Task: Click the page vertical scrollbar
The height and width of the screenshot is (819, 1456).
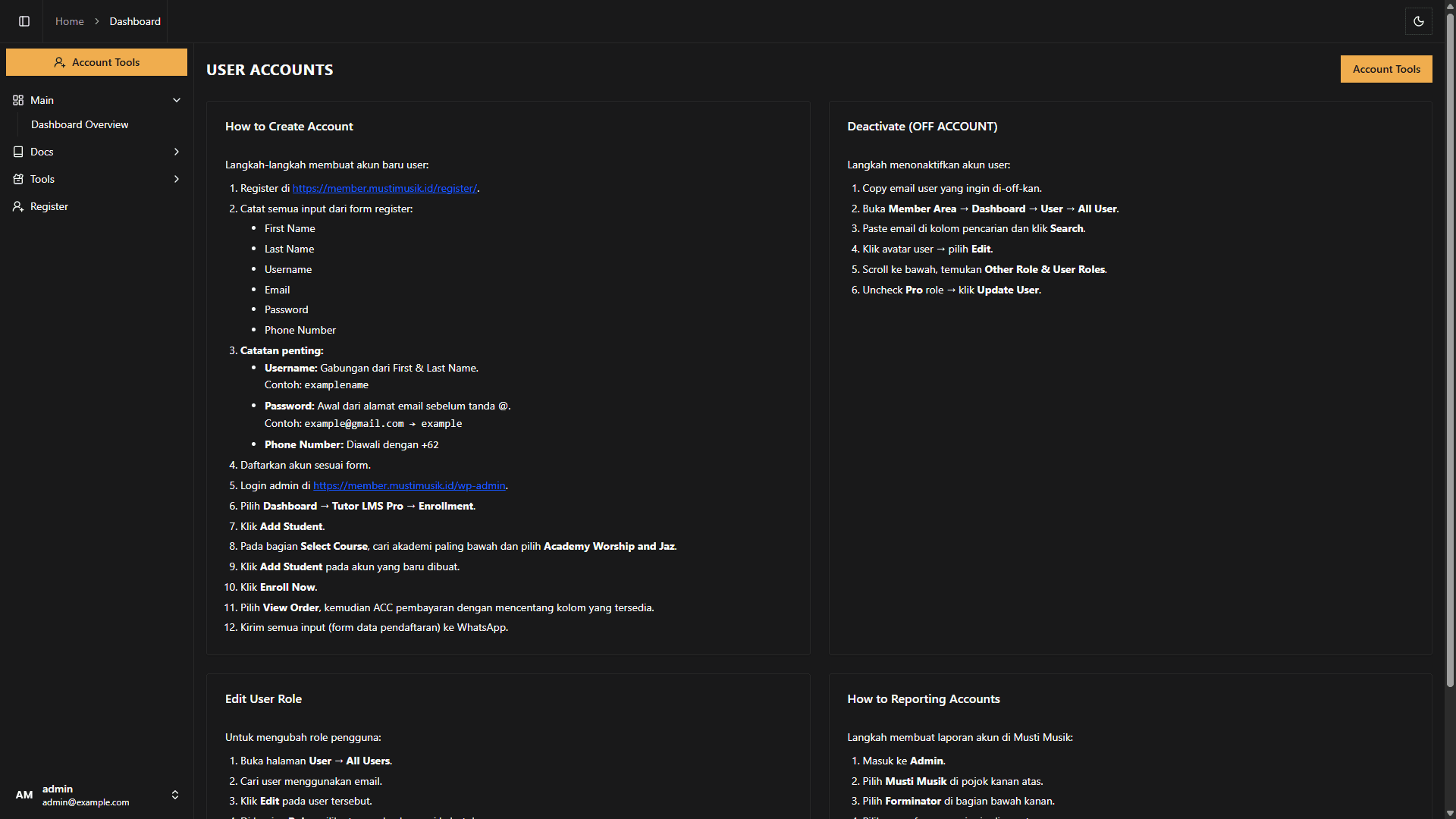Action: (1450, 349)
